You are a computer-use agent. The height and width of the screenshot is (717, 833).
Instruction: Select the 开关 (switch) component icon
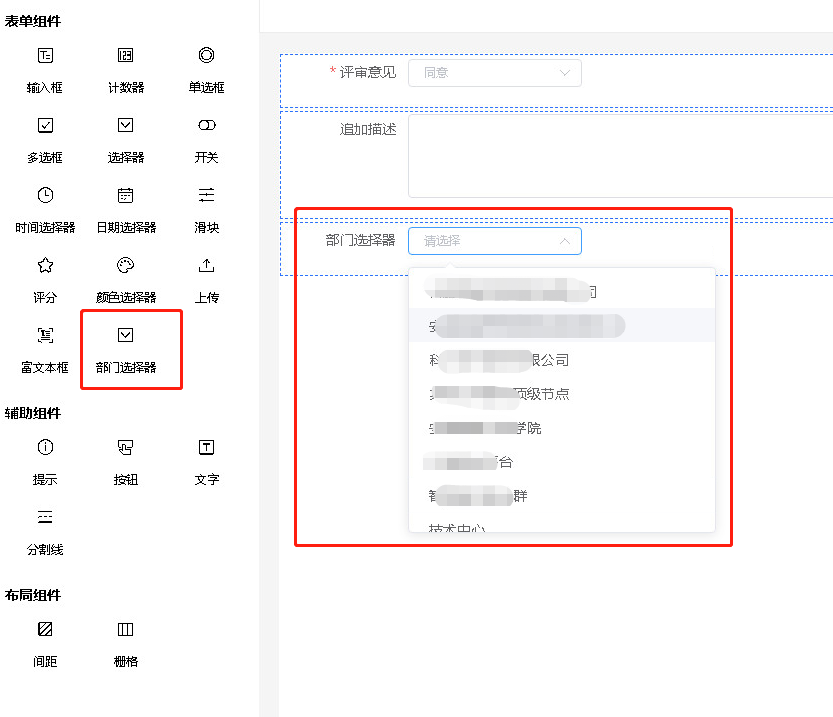tap(206, 126)
